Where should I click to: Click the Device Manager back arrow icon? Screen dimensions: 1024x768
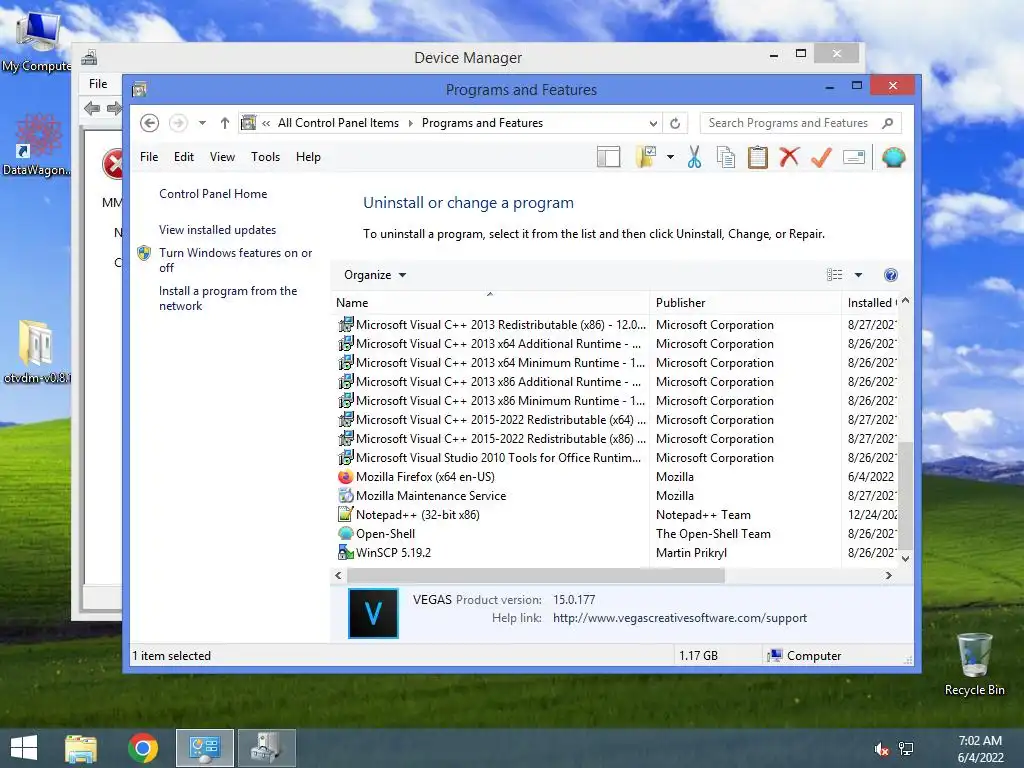click(x=92, y=108)
